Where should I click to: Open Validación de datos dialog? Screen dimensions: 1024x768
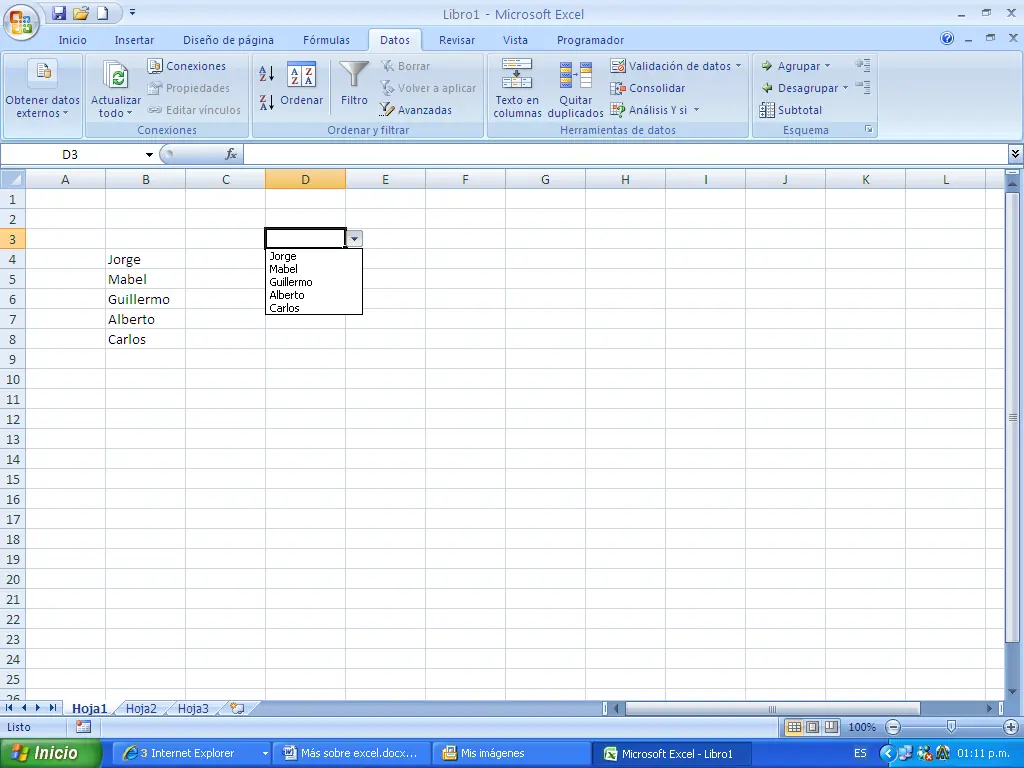(671, 66)
